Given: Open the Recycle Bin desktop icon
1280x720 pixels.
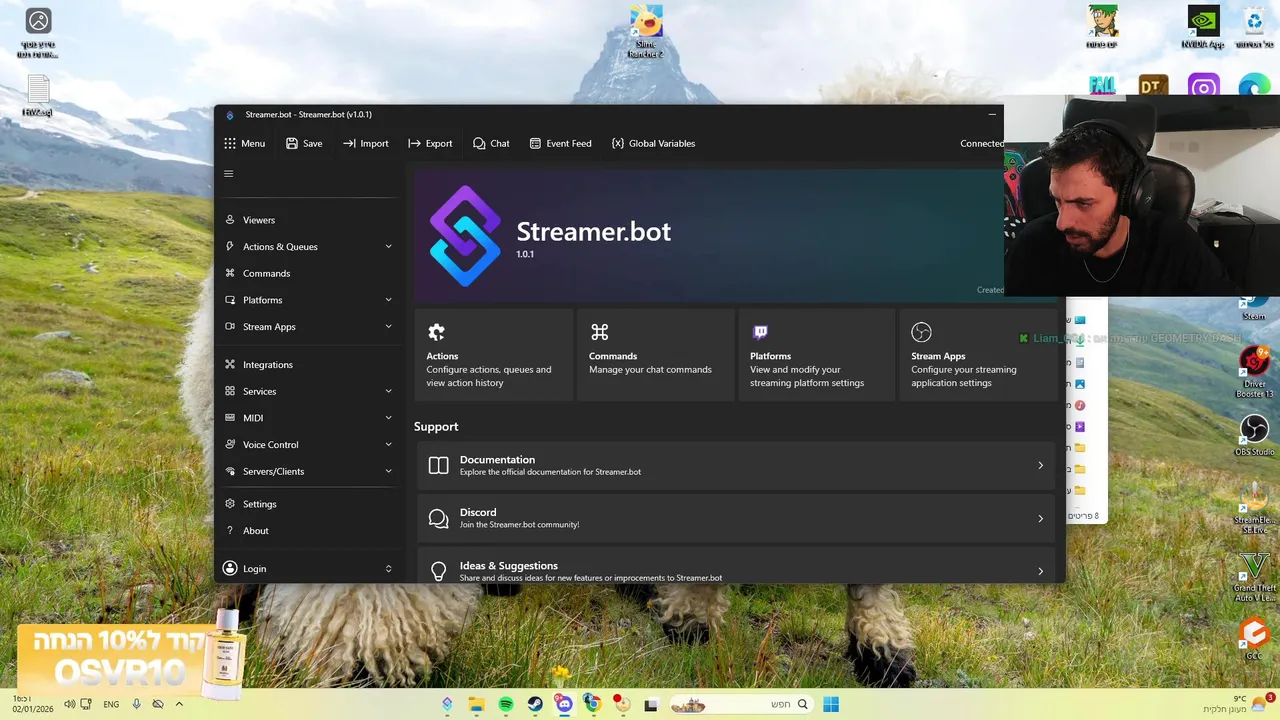Looking at the screenshot, I should 1254,28.
